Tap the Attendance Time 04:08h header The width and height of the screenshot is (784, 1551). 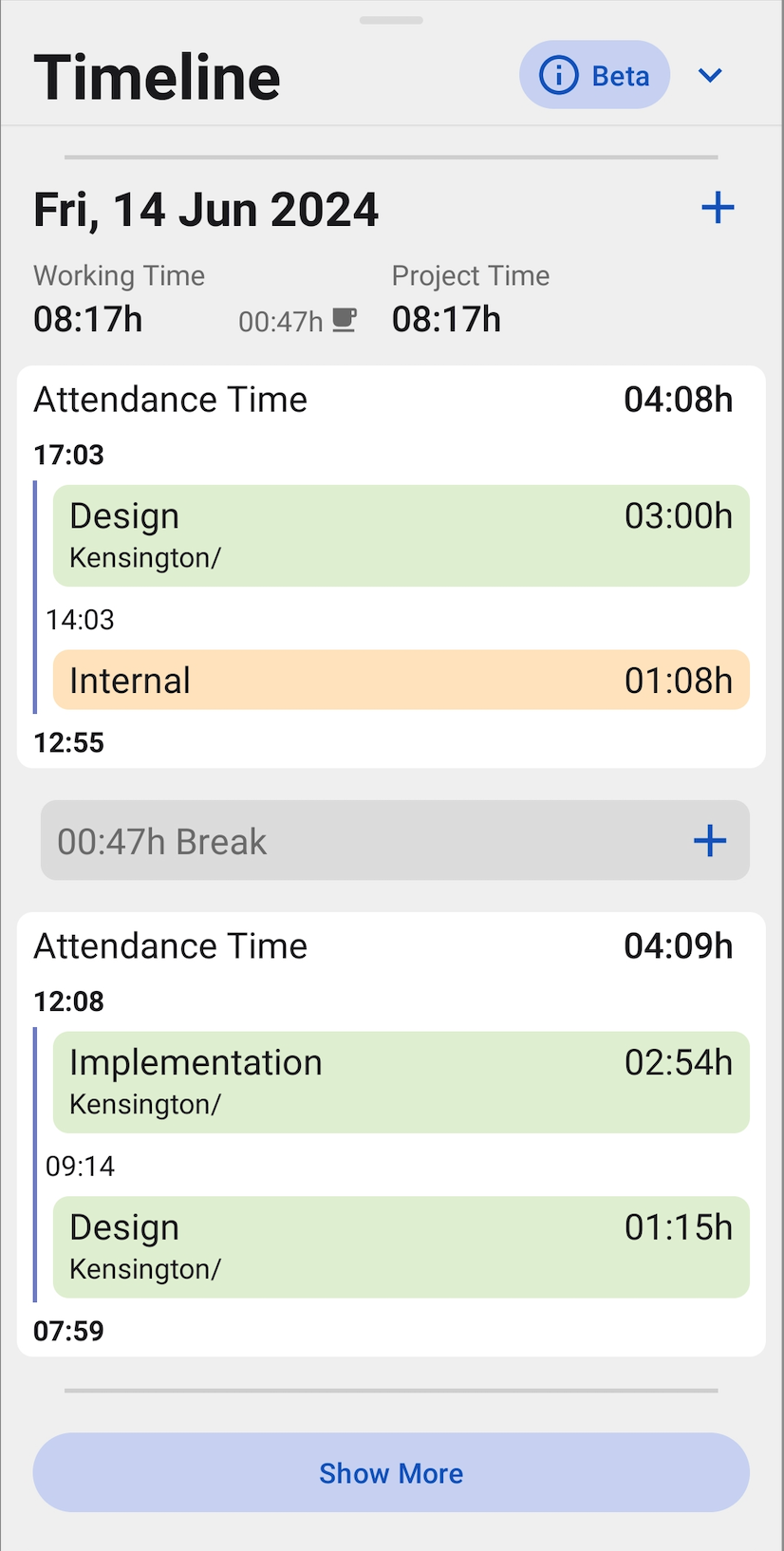tap(383, 400)
